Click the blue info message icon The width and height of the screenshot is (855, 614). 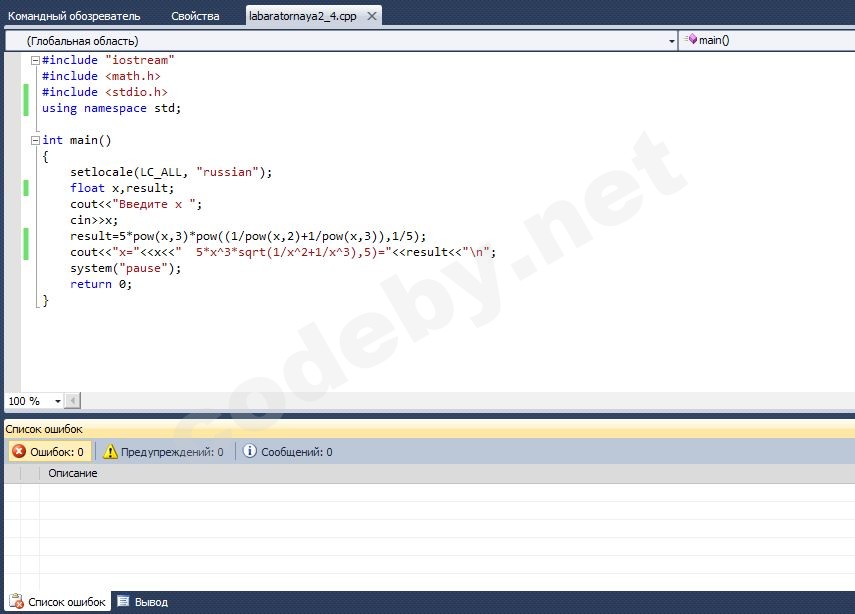[249, 451]
